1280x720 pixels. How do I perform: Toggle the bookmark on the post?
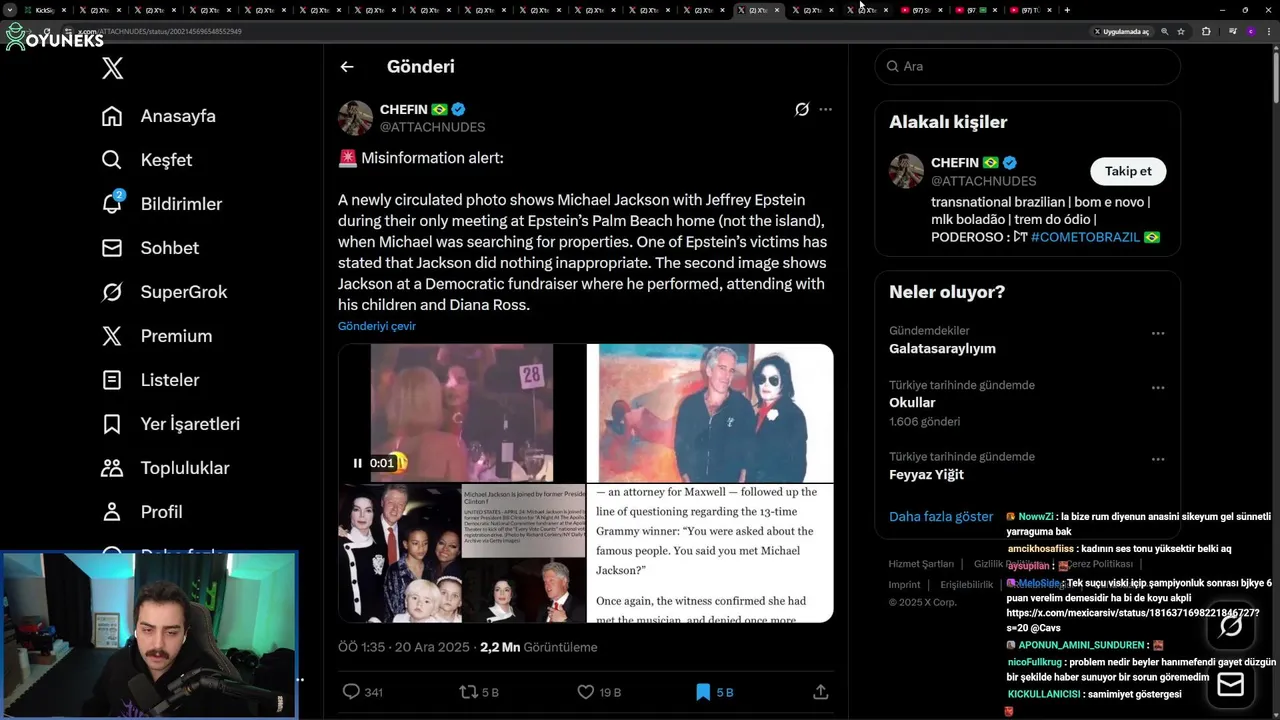[x=703, y=692]
